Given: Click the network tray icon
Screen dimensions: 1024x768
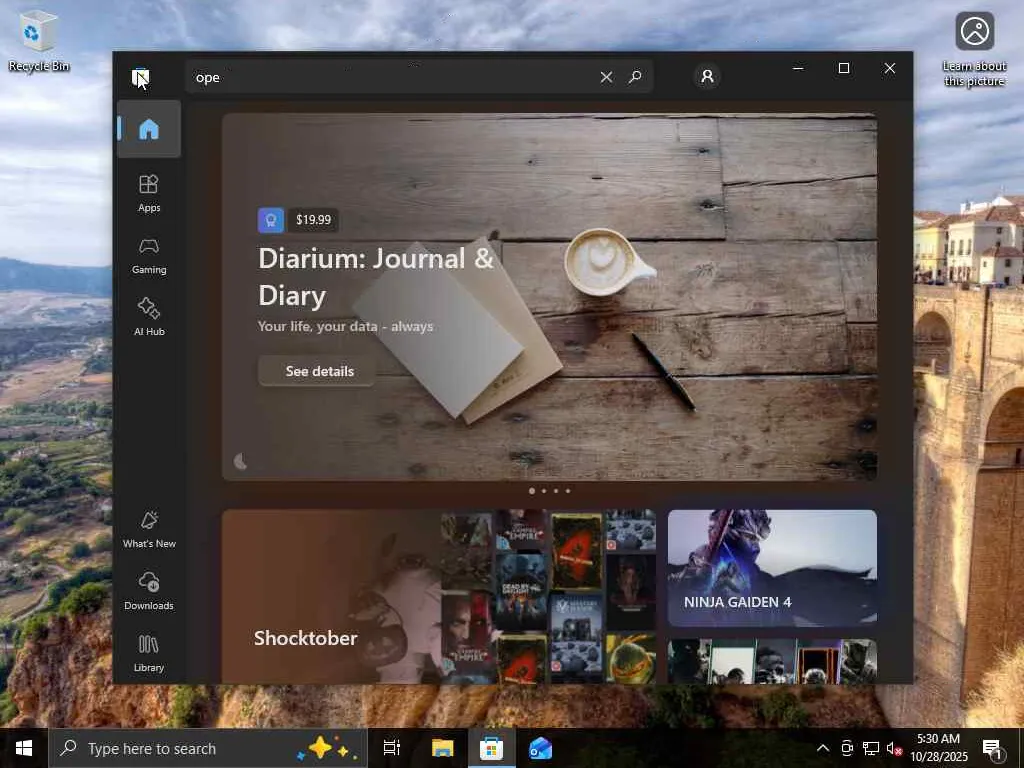Looking at the screenshot, I should (x=871, y=748).
